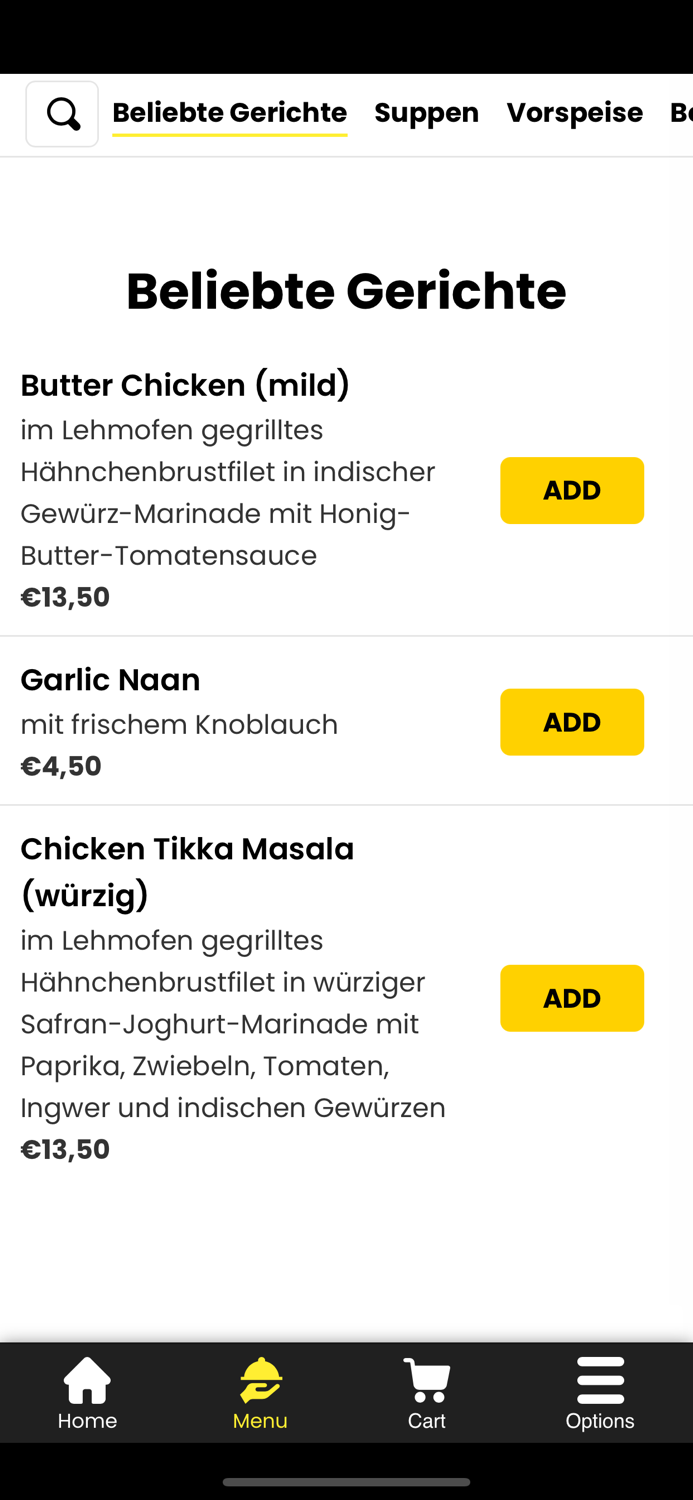Open the search magnifier icon
Viewport: 693px width, 1500px height.
tap(61, 113)
